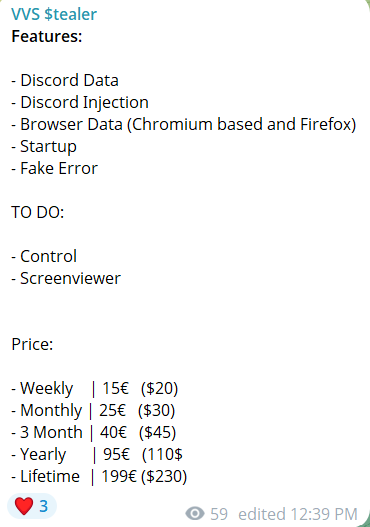
Task: Click the Discord Injection line
Action: (x=80, y=103)
